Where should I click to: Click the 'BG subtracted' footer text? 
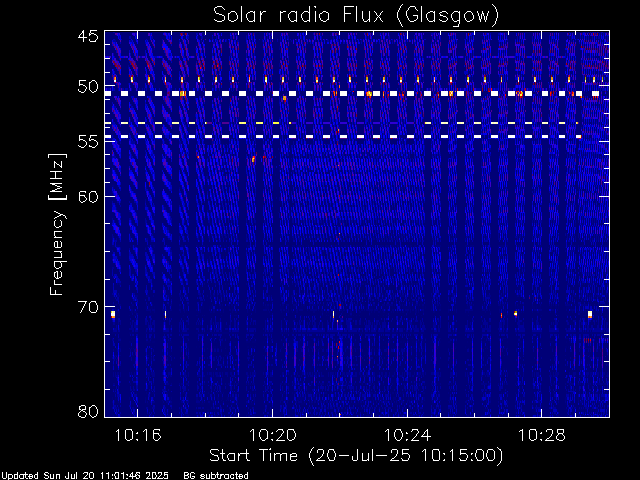coord(216,476)
